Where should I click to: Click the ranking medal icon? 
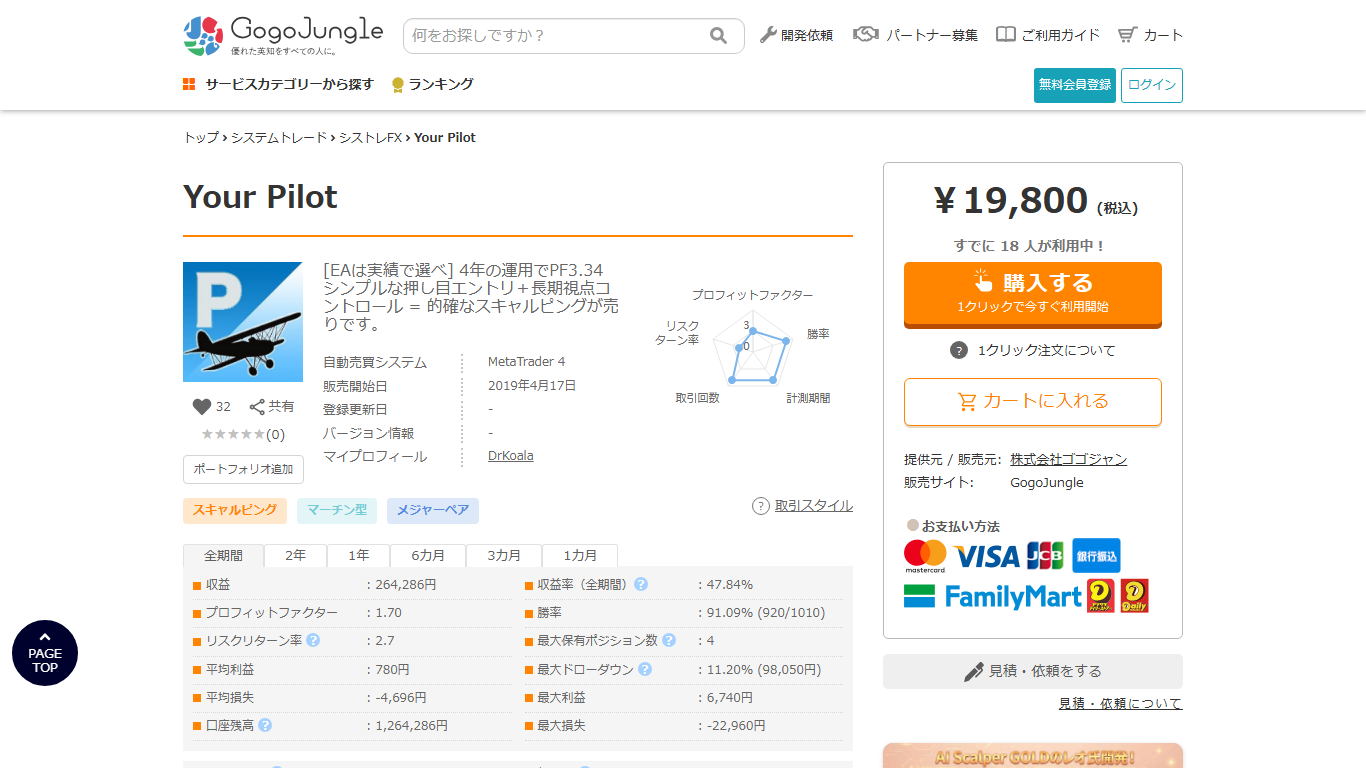click(x=398, y=85)
